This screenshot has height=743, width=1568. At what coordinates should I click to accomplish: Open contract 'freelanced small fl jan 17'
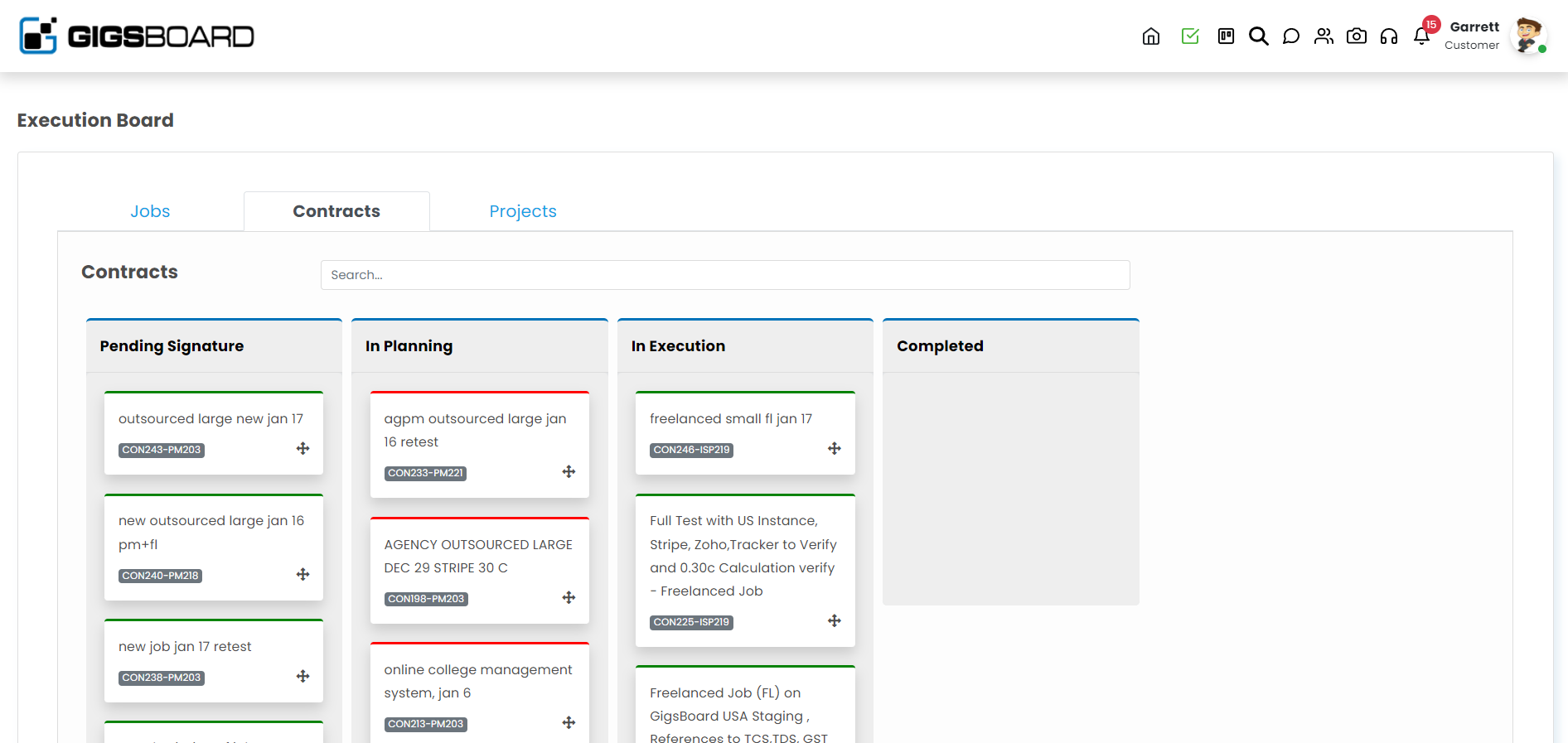click(x=731, y=419)
